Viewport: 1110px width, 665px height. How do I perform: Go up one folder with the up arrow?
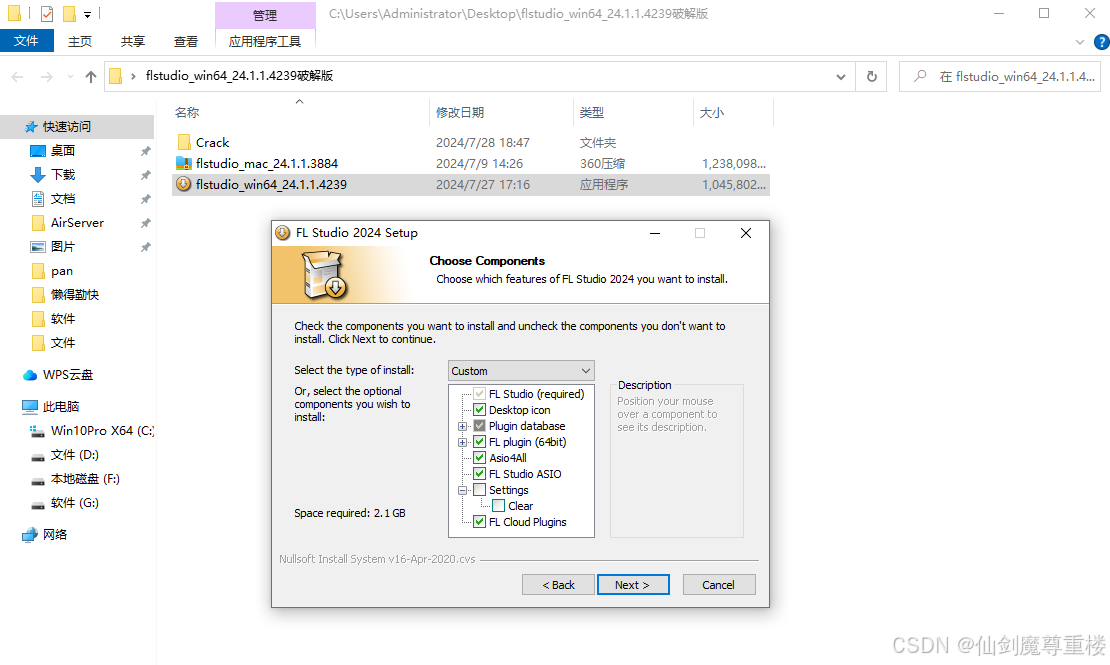click(x=91, y=76)
